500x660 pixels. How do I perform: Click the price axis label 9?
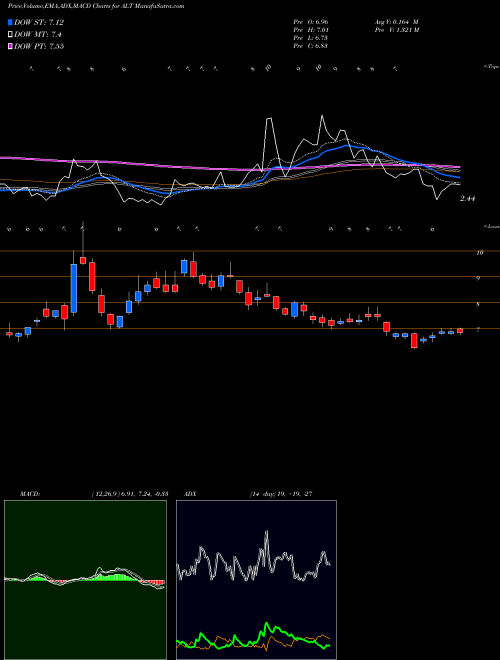pos(478,278)
